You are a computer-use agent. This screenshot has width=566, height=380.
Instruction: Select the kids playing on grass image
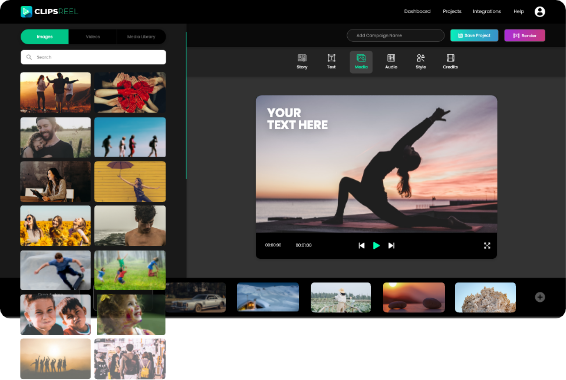(x=130, y=270)
